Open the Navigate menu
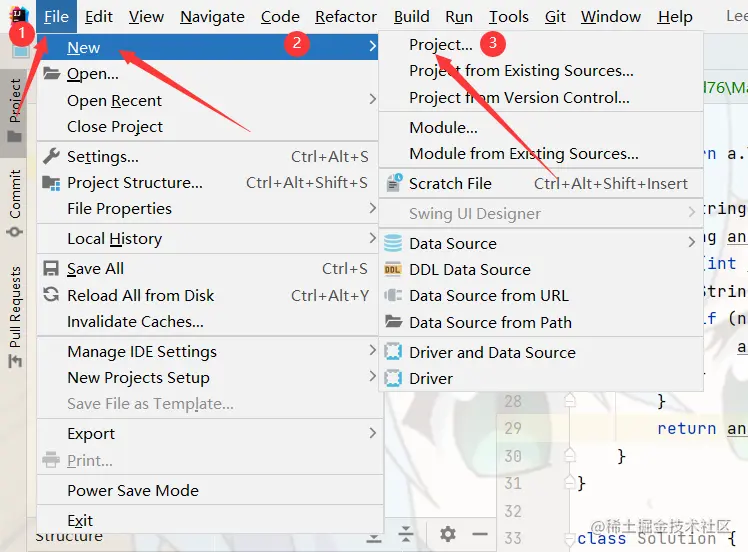The image size is (748, 552). [212, 17]
